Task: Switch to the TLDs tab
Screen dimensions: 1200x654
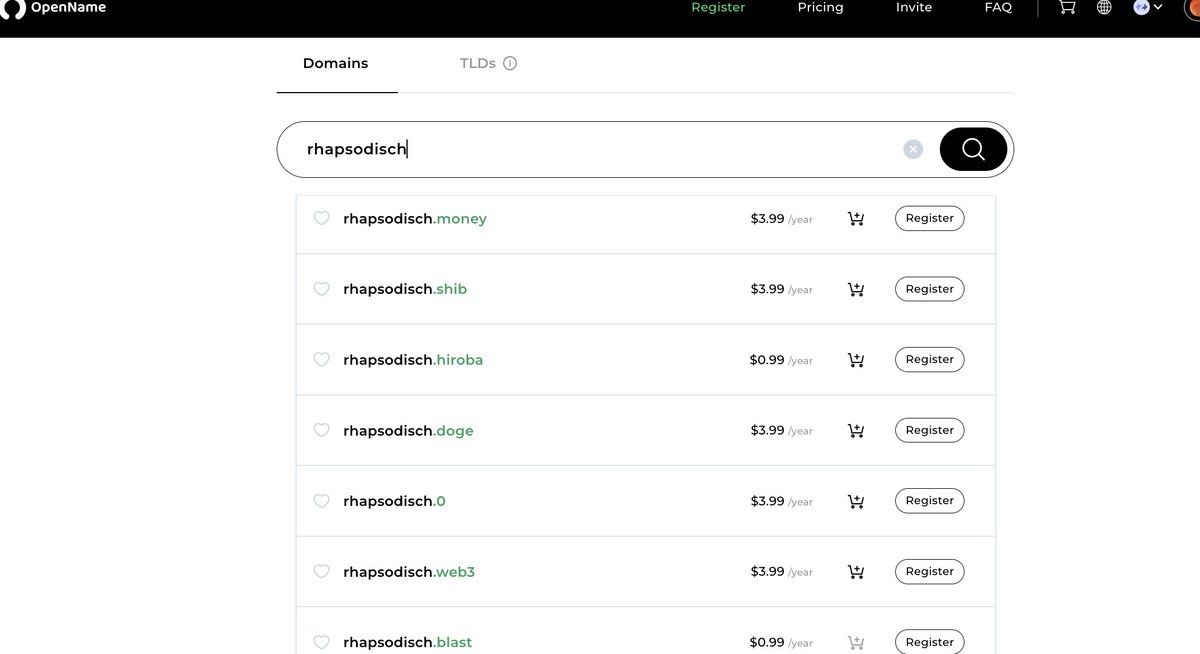Action: pos(477,63)
